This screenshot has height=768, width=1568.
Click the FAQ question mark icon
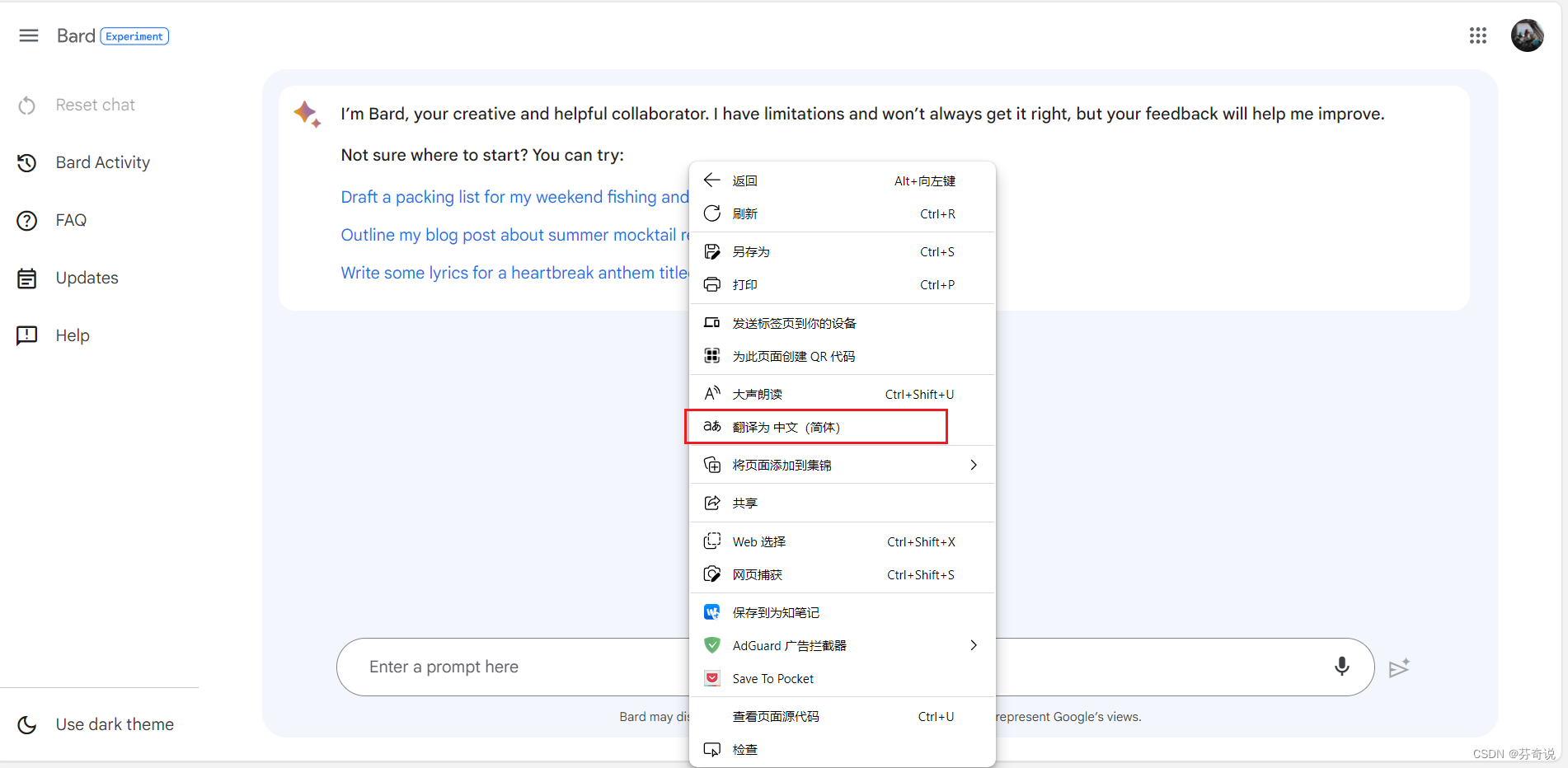click(x=27, y=221)
